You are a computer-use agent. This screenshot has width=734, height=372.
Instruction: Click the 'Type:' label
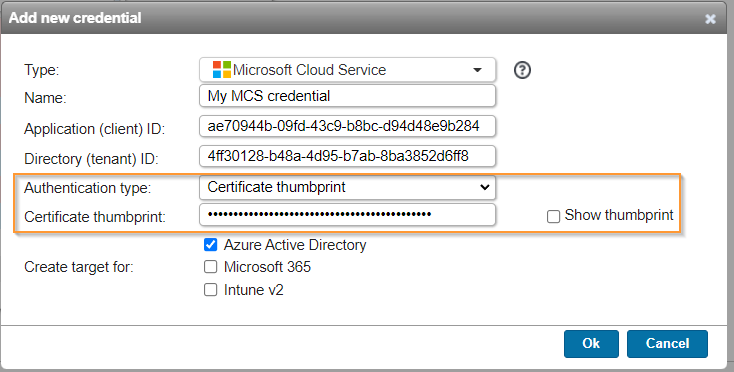pos(42,70)
